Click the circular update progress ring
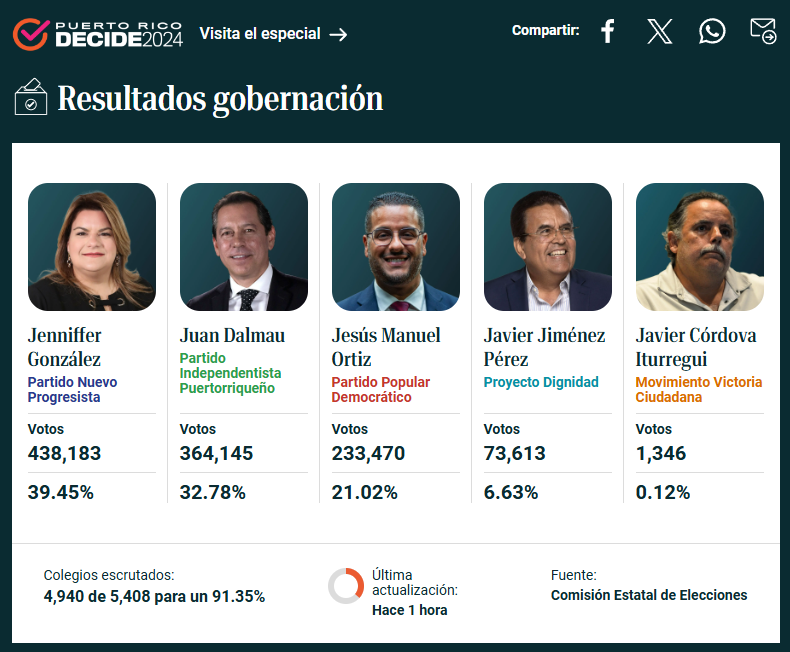The width and height of the screenshot is (790, 652). [x=346, y=586]
